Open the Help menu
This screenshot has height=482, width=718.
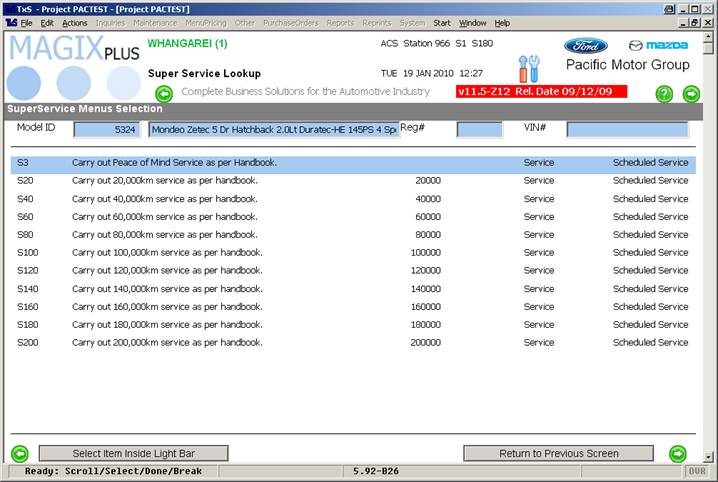point(502,22)
